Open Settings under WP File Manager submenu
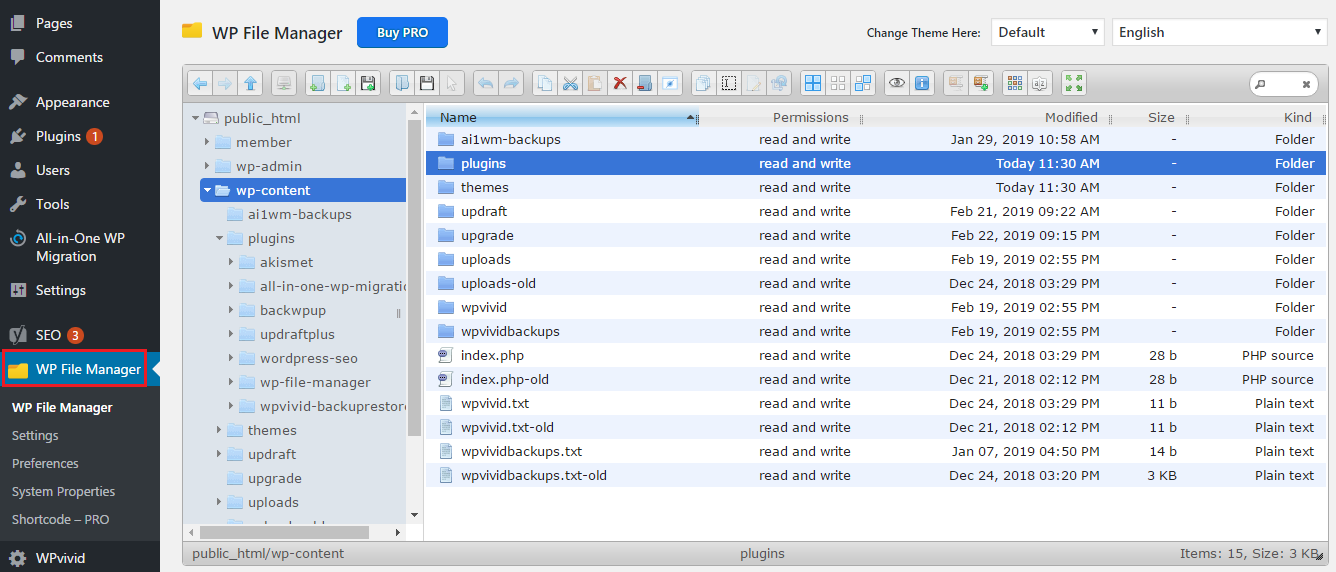Viewport: 1336px width, 572px height. pos(35,435)
